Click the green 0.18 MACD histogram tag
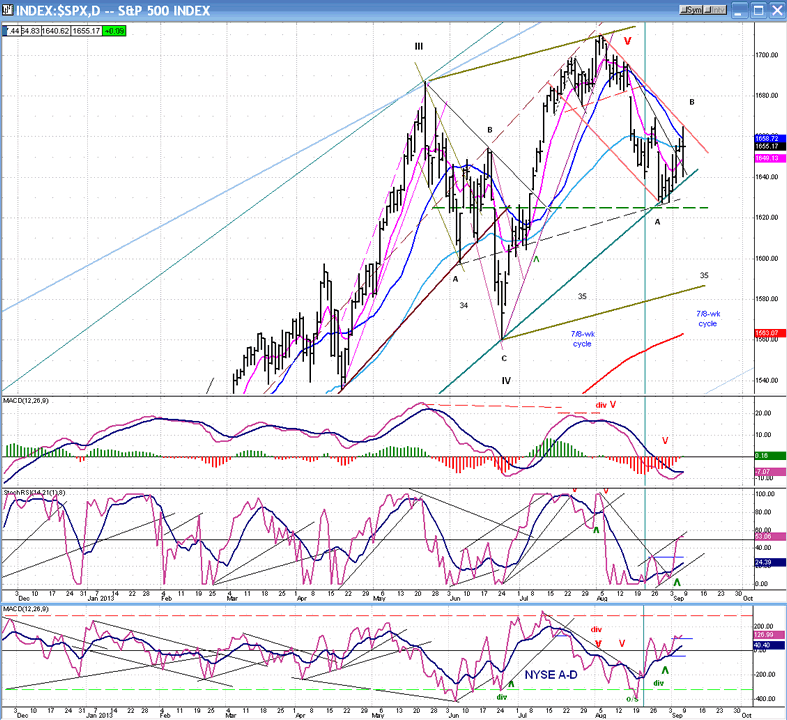Screen dimensions: 787x720 pos(769,456)
